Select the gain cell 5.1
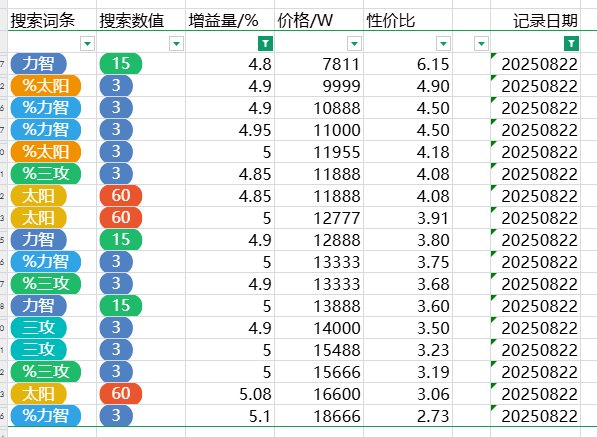This screenshot has height=437, width=597. point(230,416)
